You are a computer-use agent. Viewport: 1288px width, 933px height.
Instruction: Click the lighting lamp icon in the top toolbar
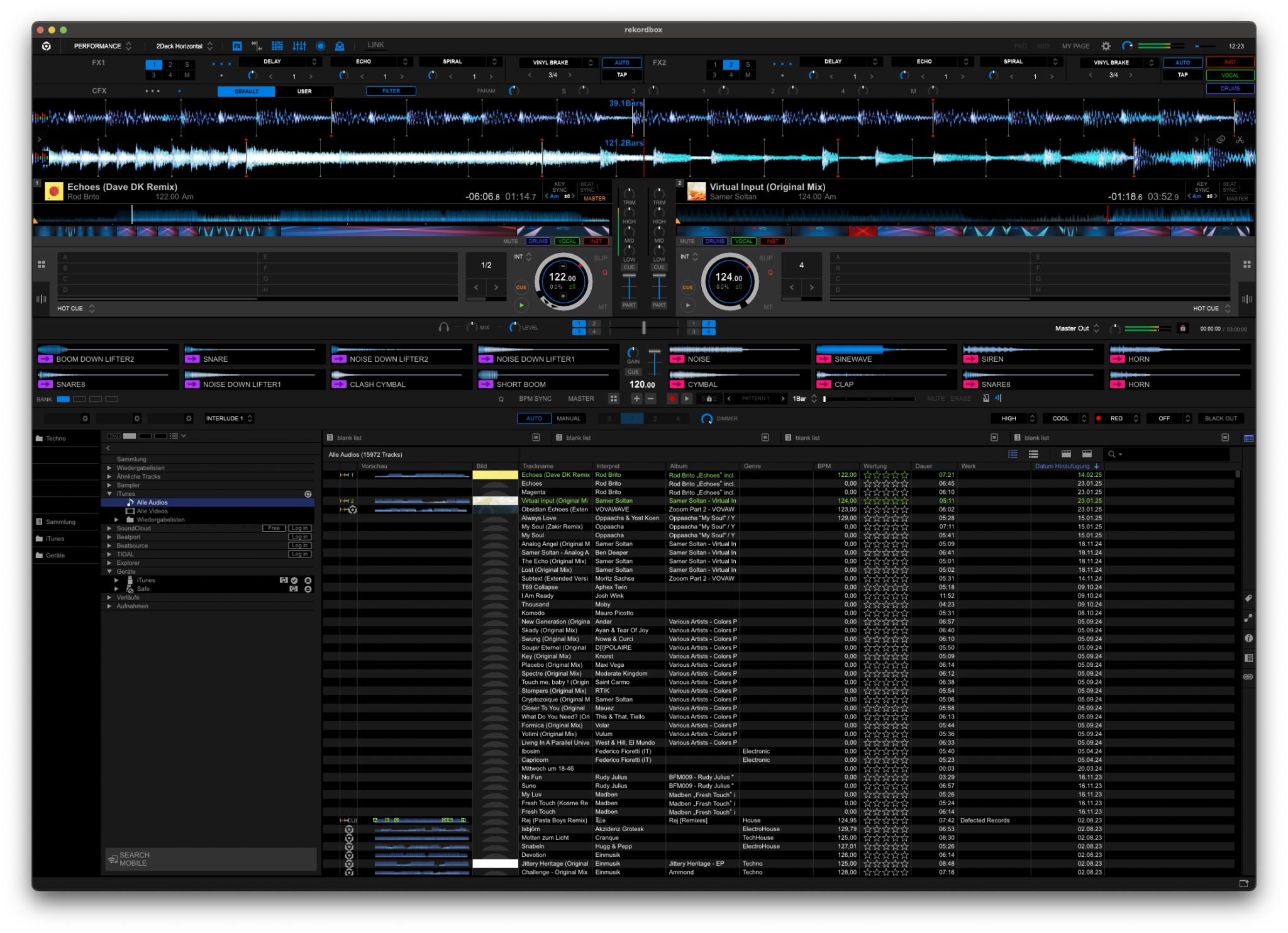click(x=340, y=46)
